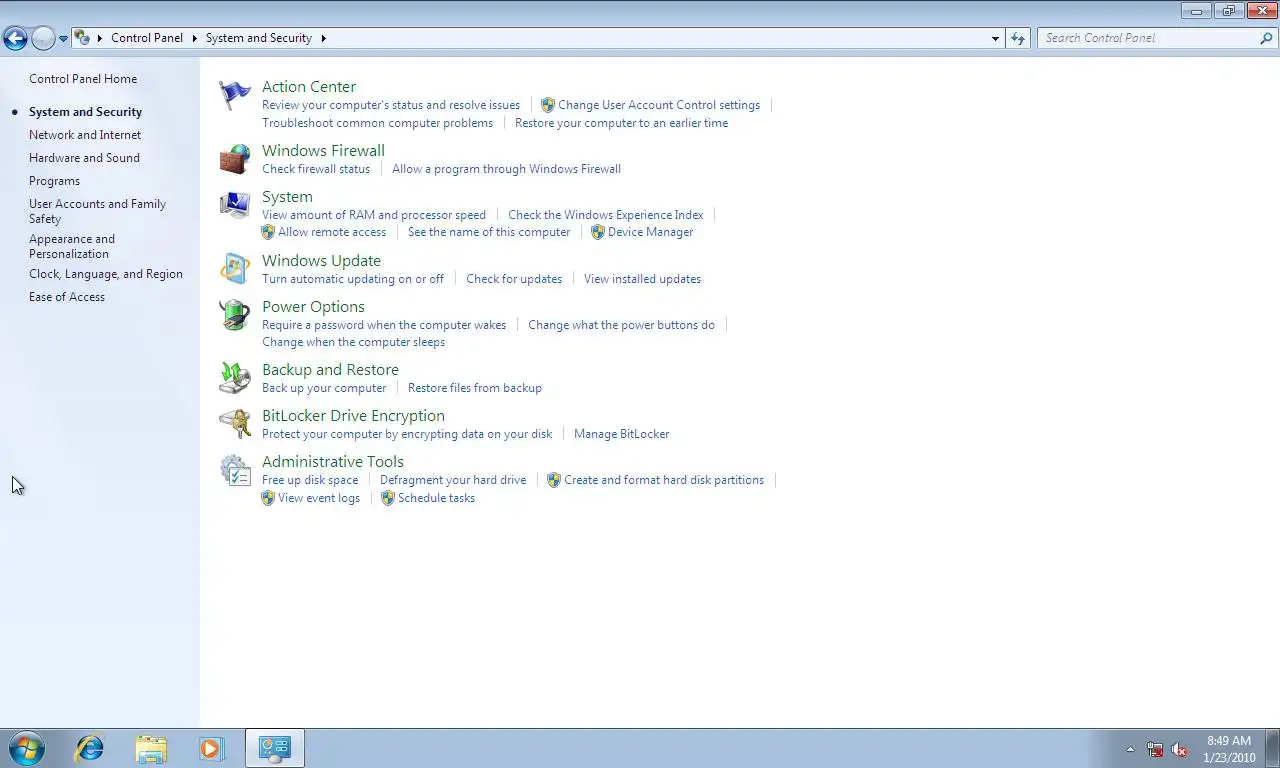This screenshot has height=768, width=1280.
Task: Click the Windows Update icon
Action: [x=235, y=268]
